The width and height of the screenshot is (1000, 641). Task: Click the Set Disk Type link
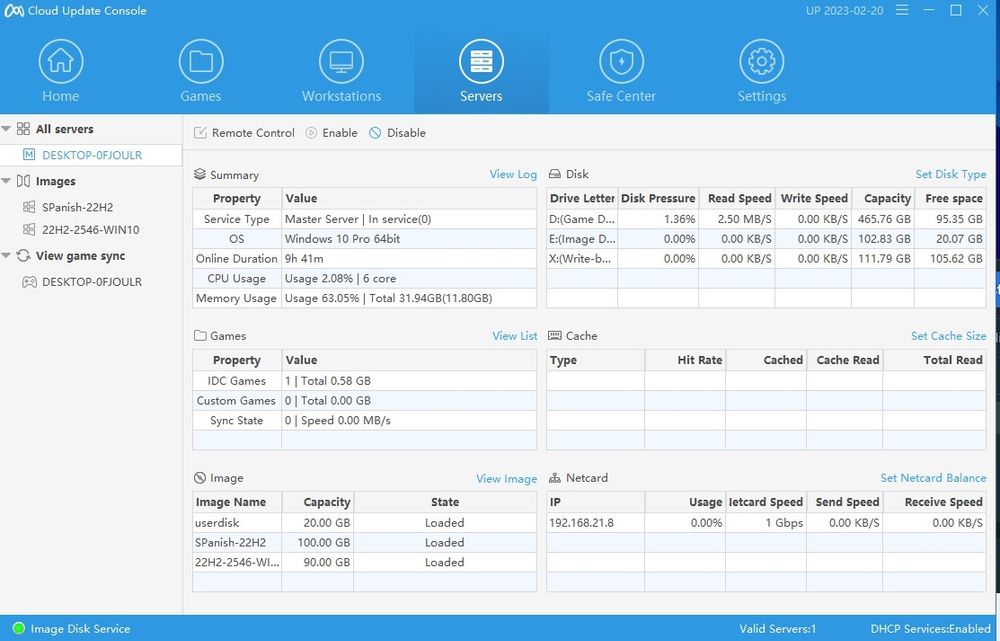tap(950, 174)
